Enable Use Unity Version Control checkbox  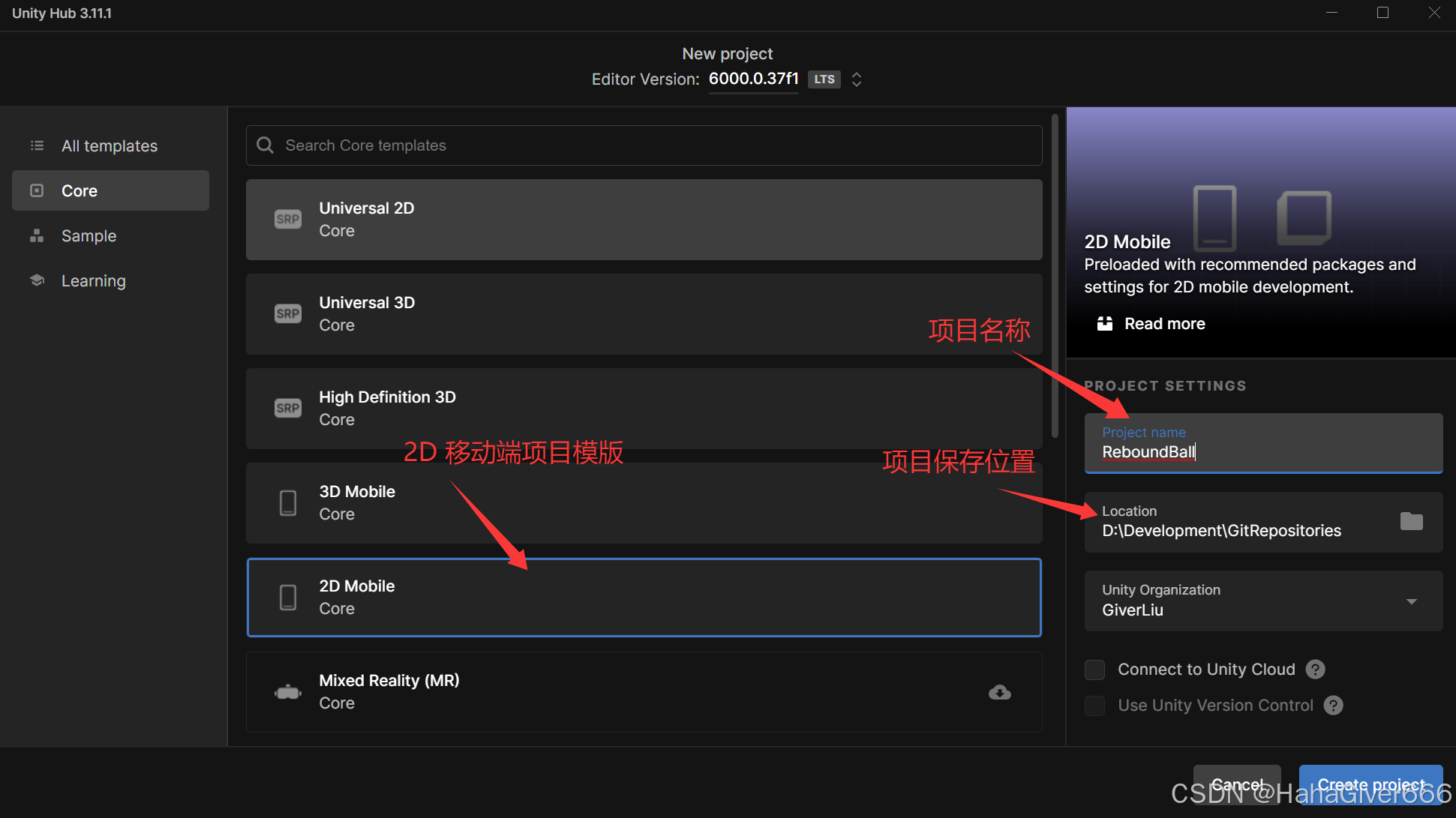point(1095,706)
